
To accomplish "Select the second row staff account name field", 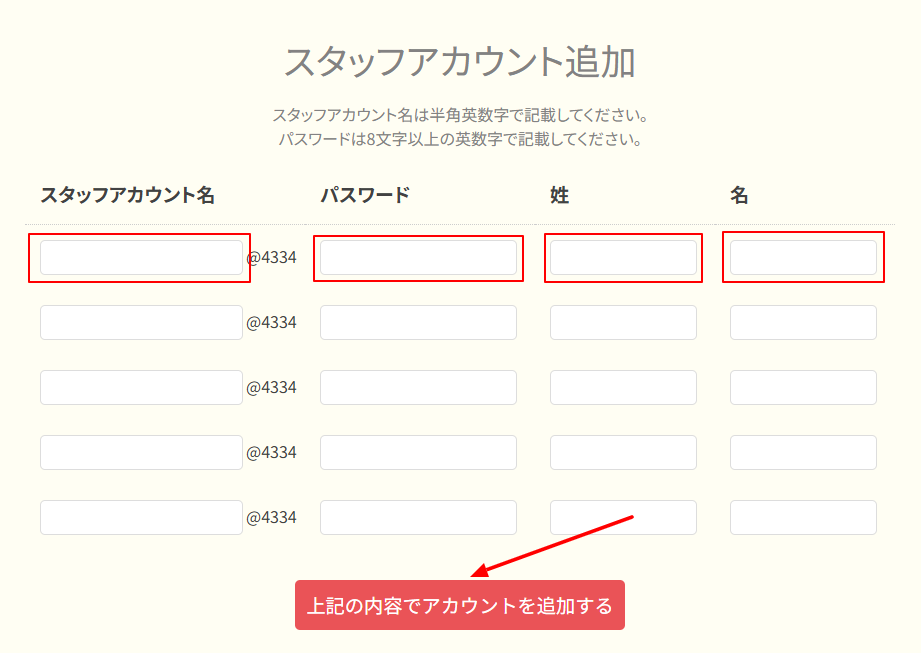I will [141, 323].
